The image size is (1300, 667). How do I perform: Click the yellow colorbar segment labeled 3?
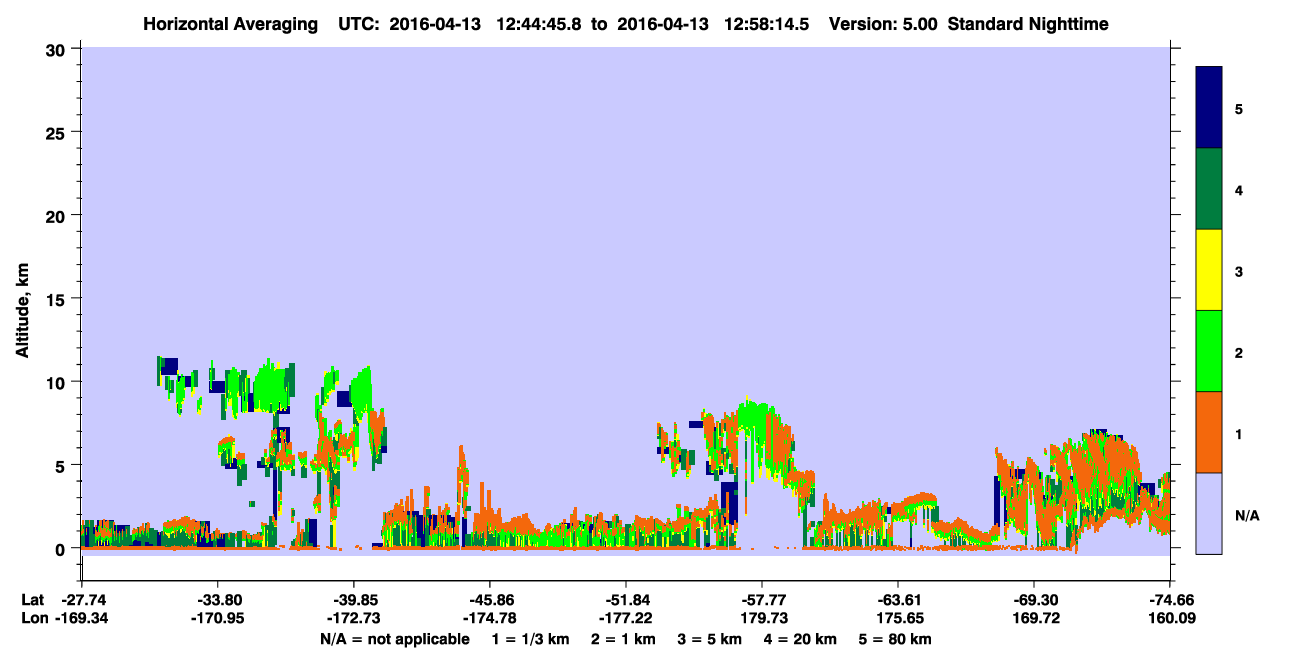pos(1209,270)
